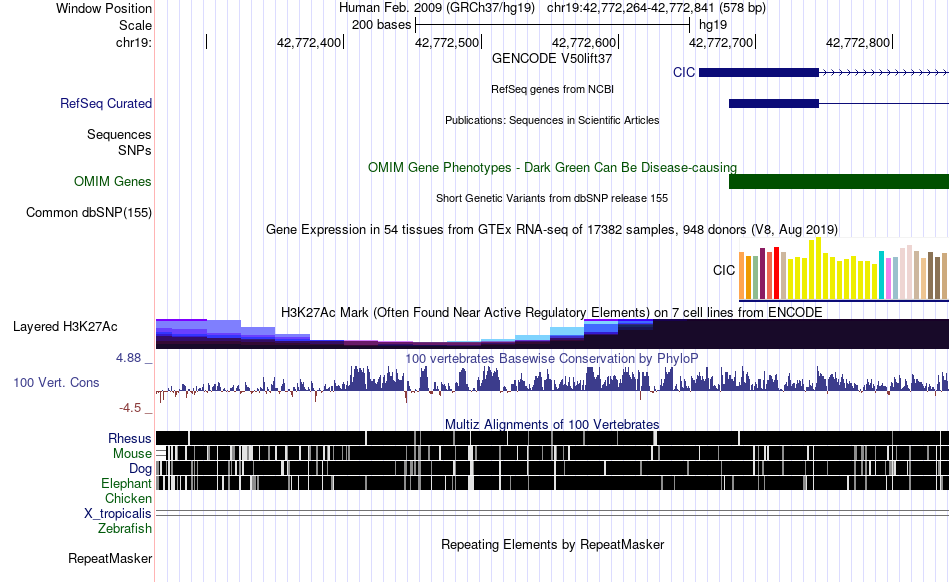Click the Chicken alignment label
Screen dimensions: 950x582
(x=128, y=498)
